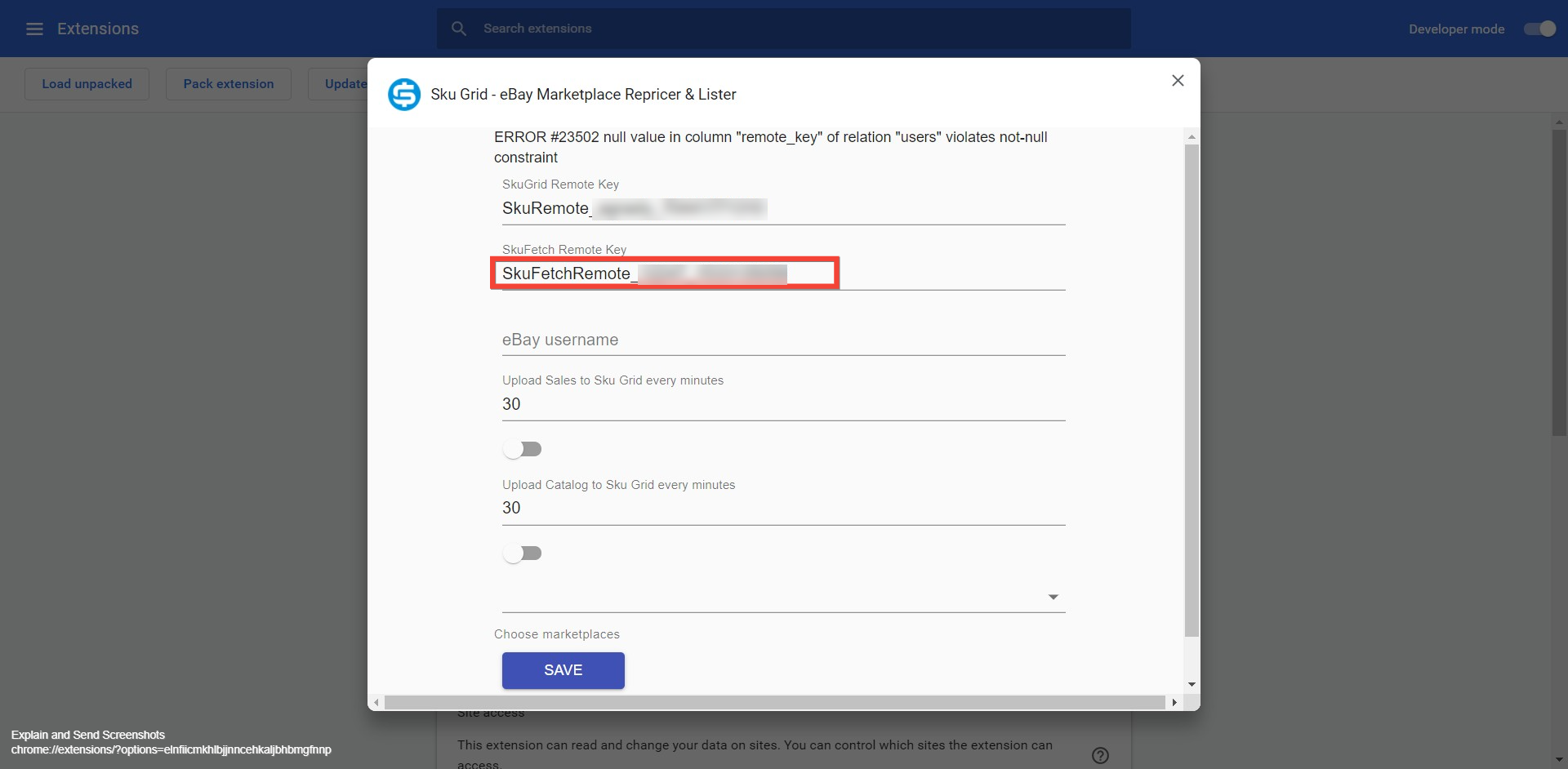This screenshot has width=1568, height=769.
Task: Close the Sku Grid options dialog
Action: [1178, 80]
